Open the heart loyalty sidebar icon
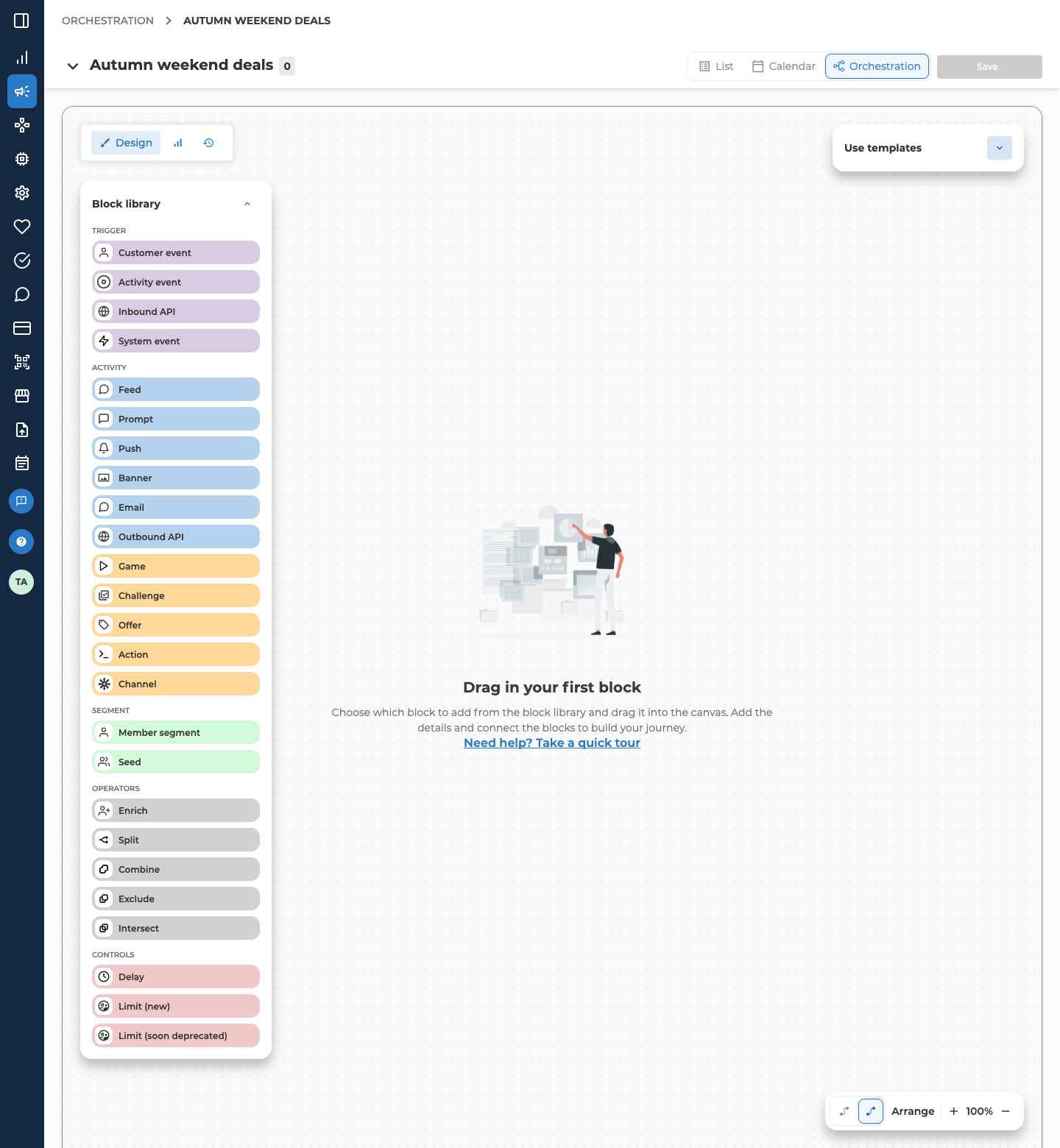This screenshot has width=1060, height=1148. (21, 227)
